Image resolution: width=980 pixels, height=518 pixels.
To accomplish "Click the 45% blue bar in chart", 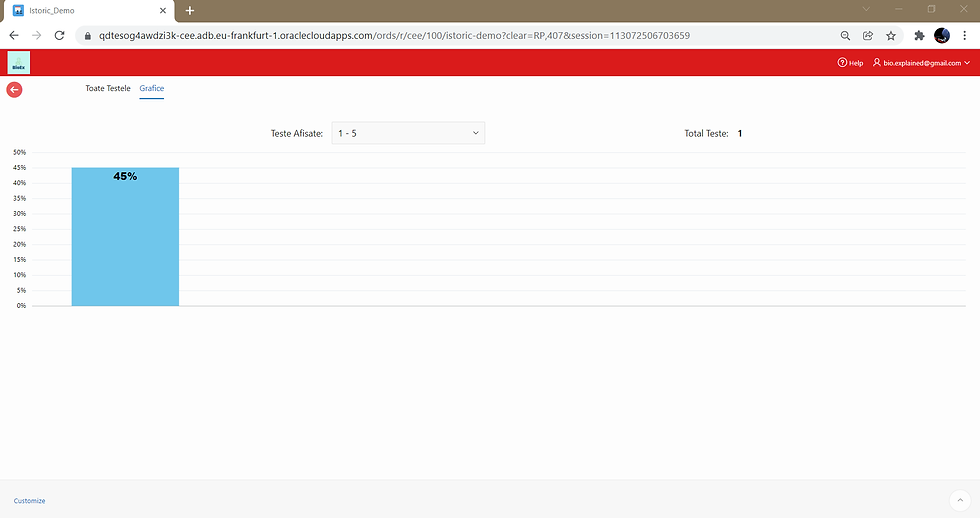I will [x=125, y=236].
